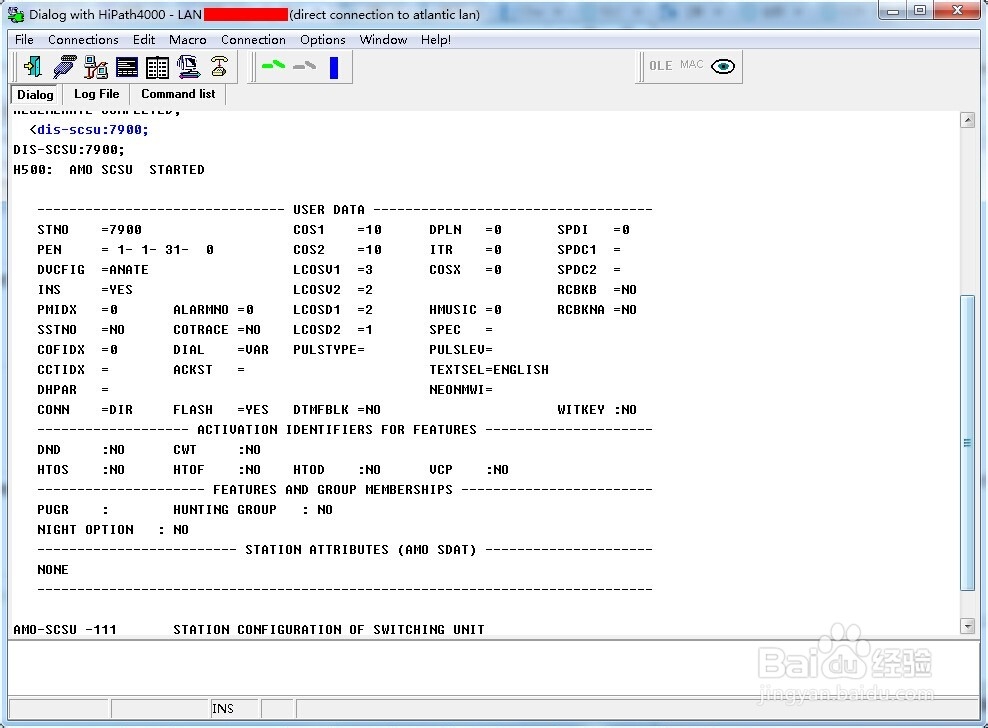The image size is (988, 728).
Task: Click the LCOSV1 =3 entry
Action: tap(333, 270)
